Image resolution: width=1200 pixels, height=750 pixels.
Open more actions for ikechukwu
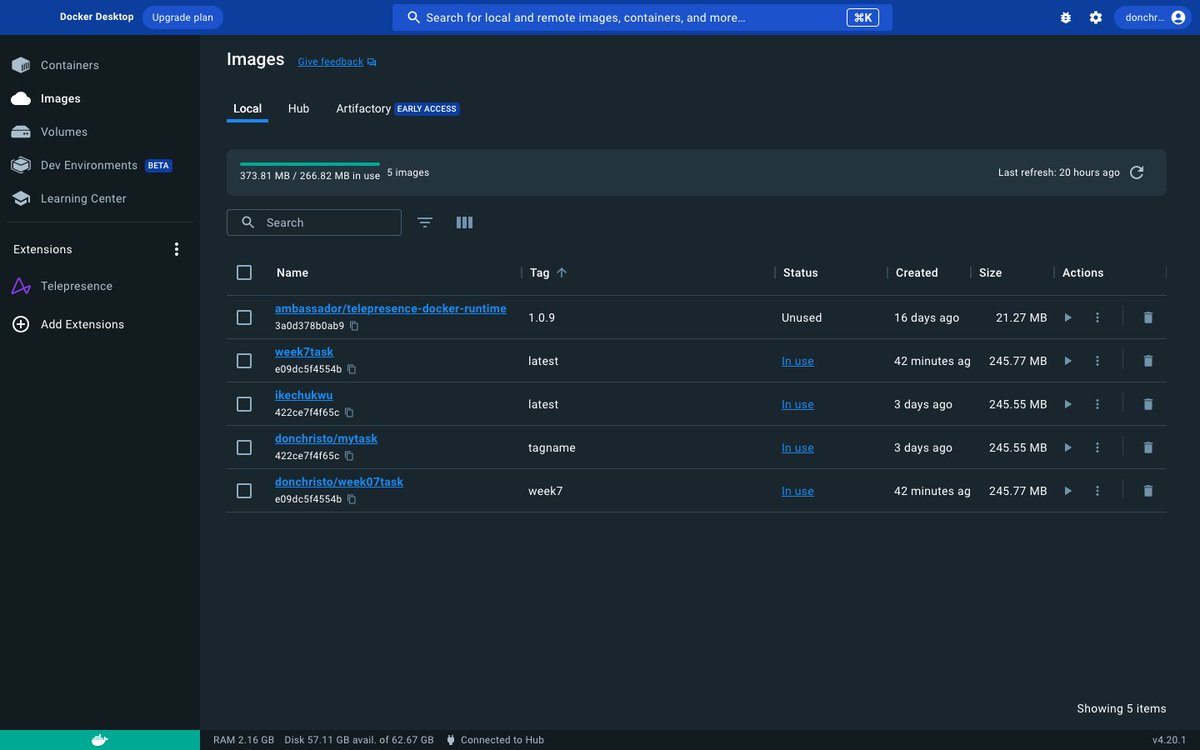point(1097,404)
